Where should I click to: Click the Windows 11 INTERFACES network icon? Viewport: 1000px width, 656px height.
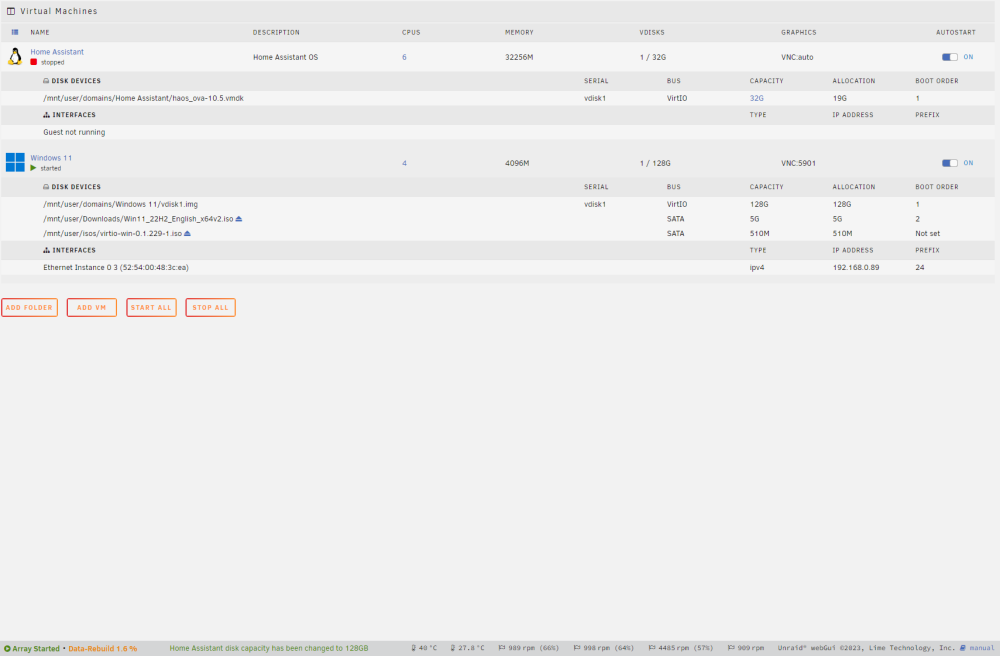(47, 250)
